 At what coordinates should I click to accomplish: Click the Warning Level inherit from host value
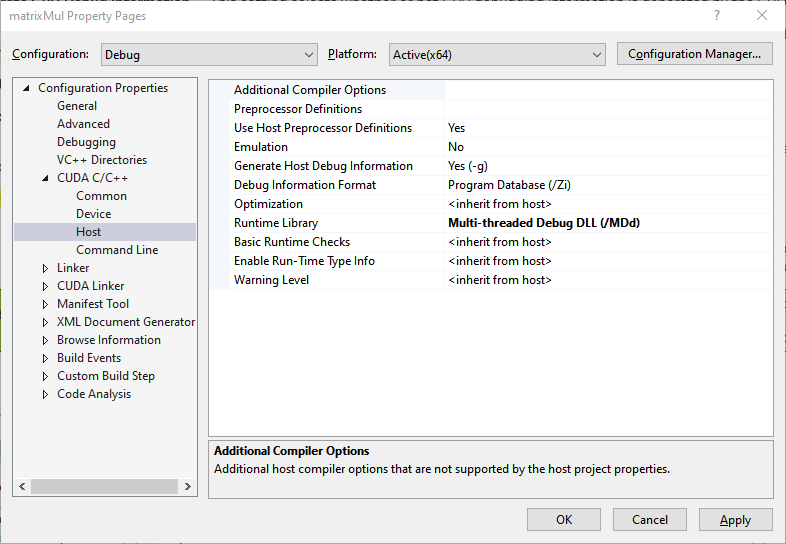point(500,281)
